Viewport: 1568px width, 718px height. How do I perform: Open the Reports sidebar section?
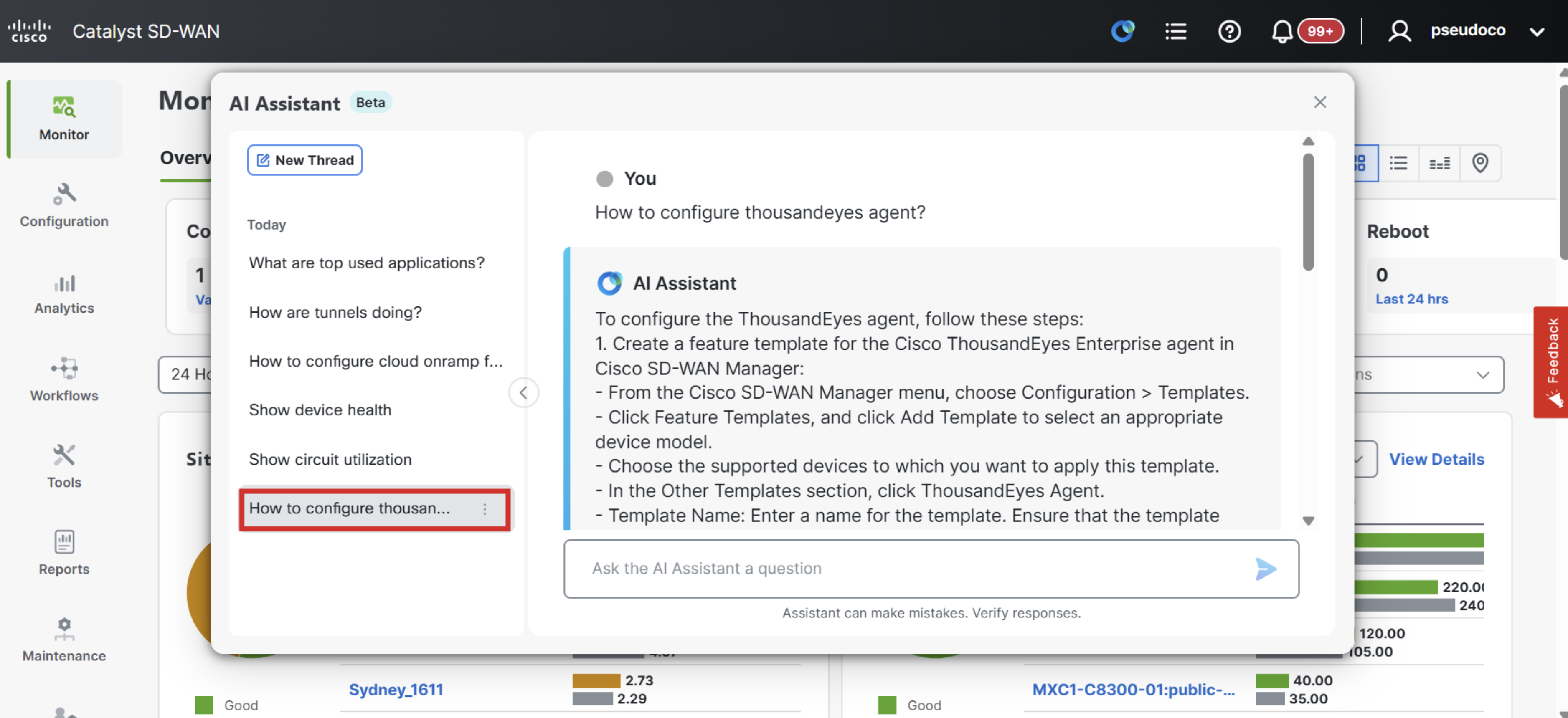tap(64, 553)
